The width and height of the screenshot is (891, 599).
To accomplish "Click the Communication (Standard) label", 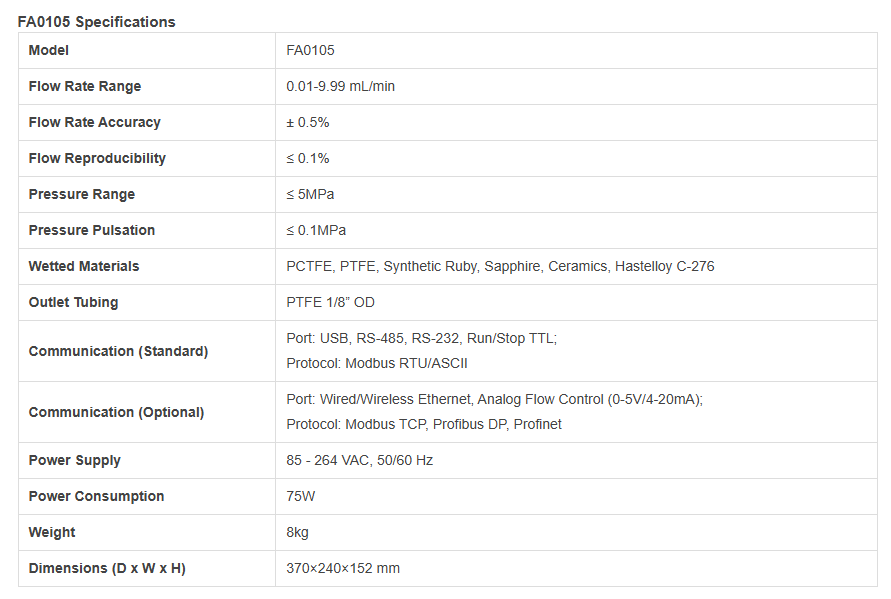I will (118, 351).
